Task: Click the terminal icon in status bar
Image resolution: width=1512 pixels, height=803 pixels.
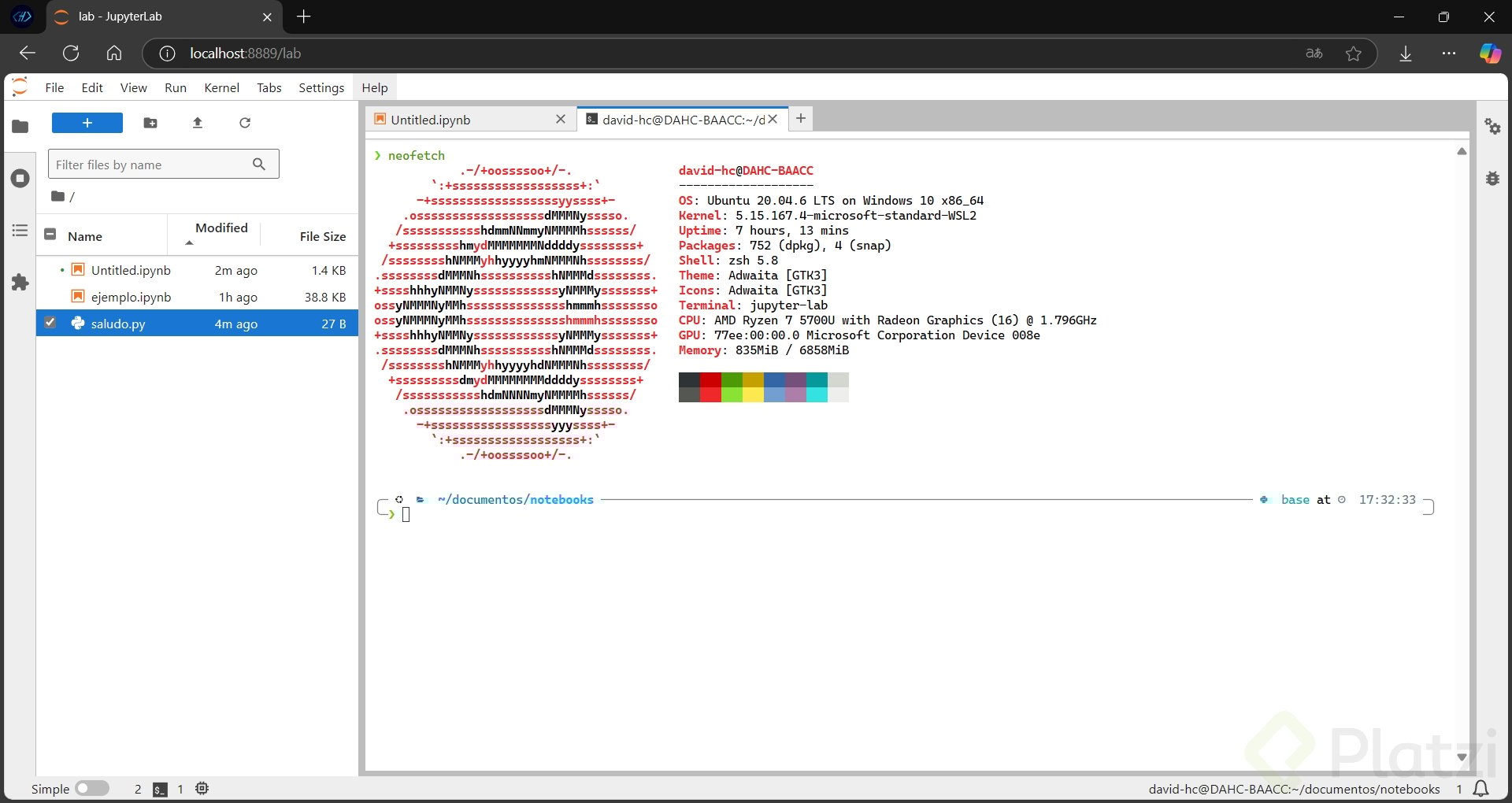Action: point(160,789)
